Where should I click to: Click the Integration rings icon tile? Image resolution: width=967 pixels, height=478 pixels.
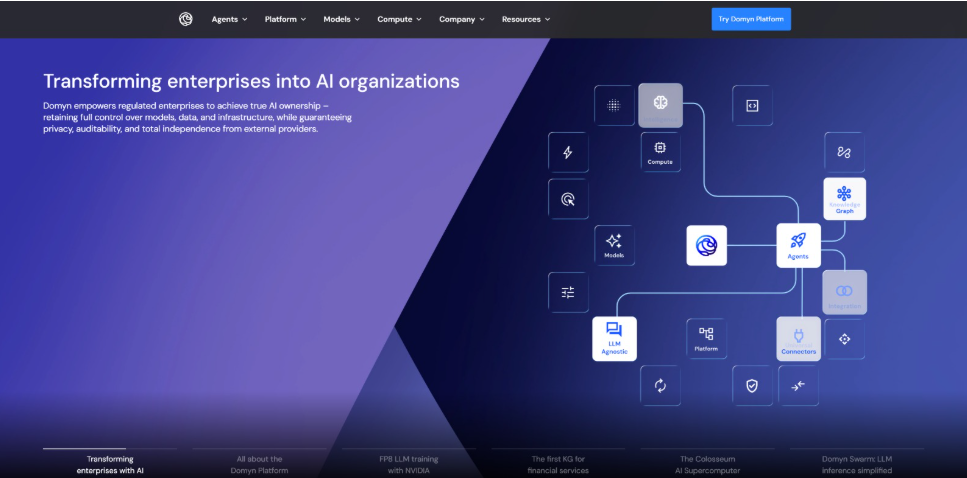point(844,291)
